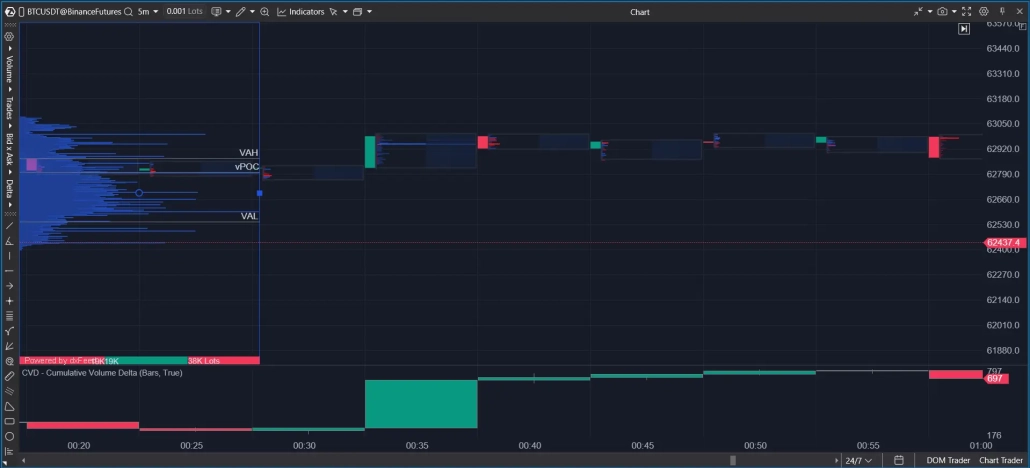This screenshot has width=1030, height=468.
Task: Click the blue profile anchor square handle
Action: coord(259,193)
